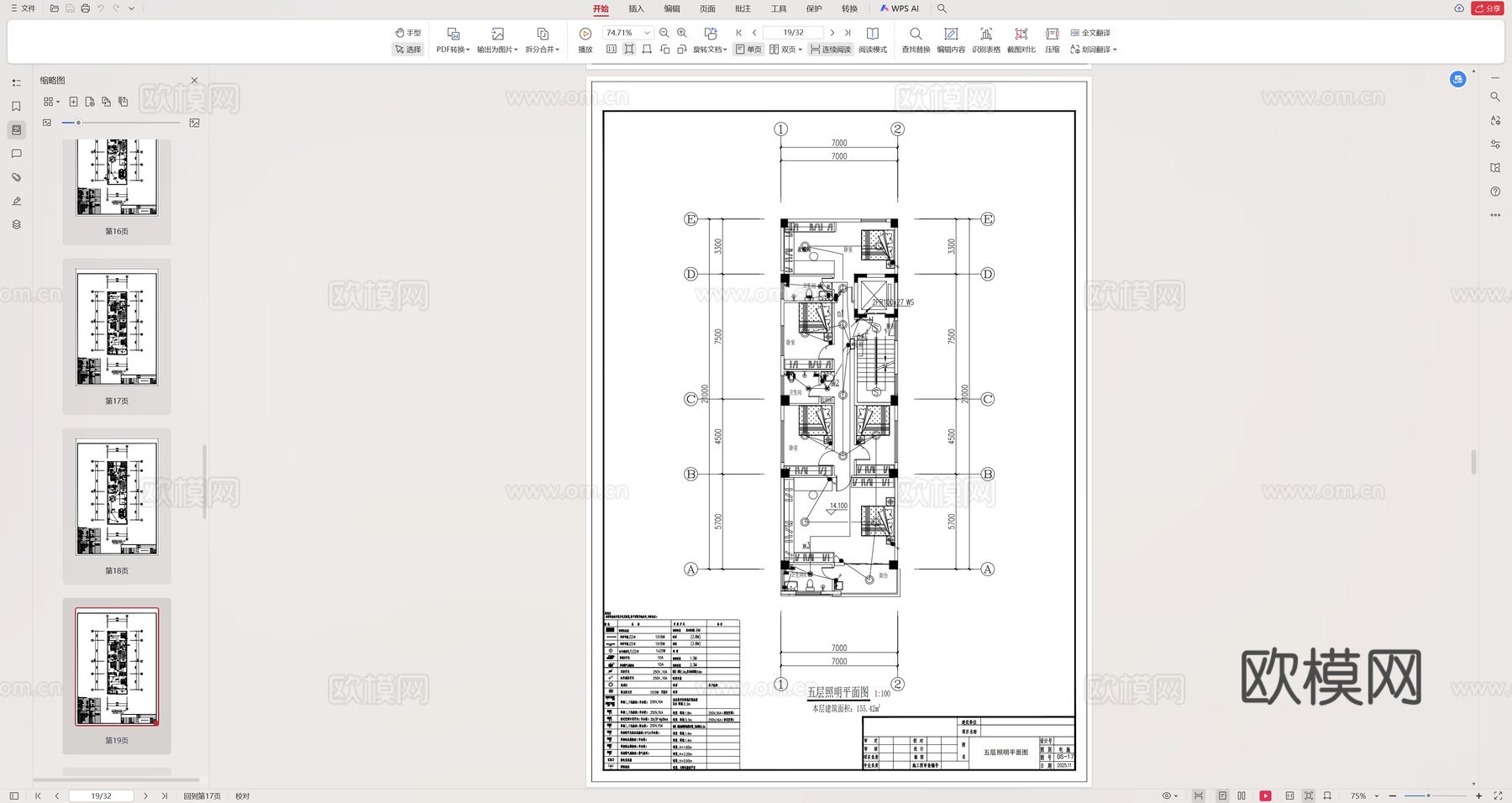This screenshot has height=803, width=1512.
Task: Jump to the first page from toolbar
Action: (x=739, y=33)
